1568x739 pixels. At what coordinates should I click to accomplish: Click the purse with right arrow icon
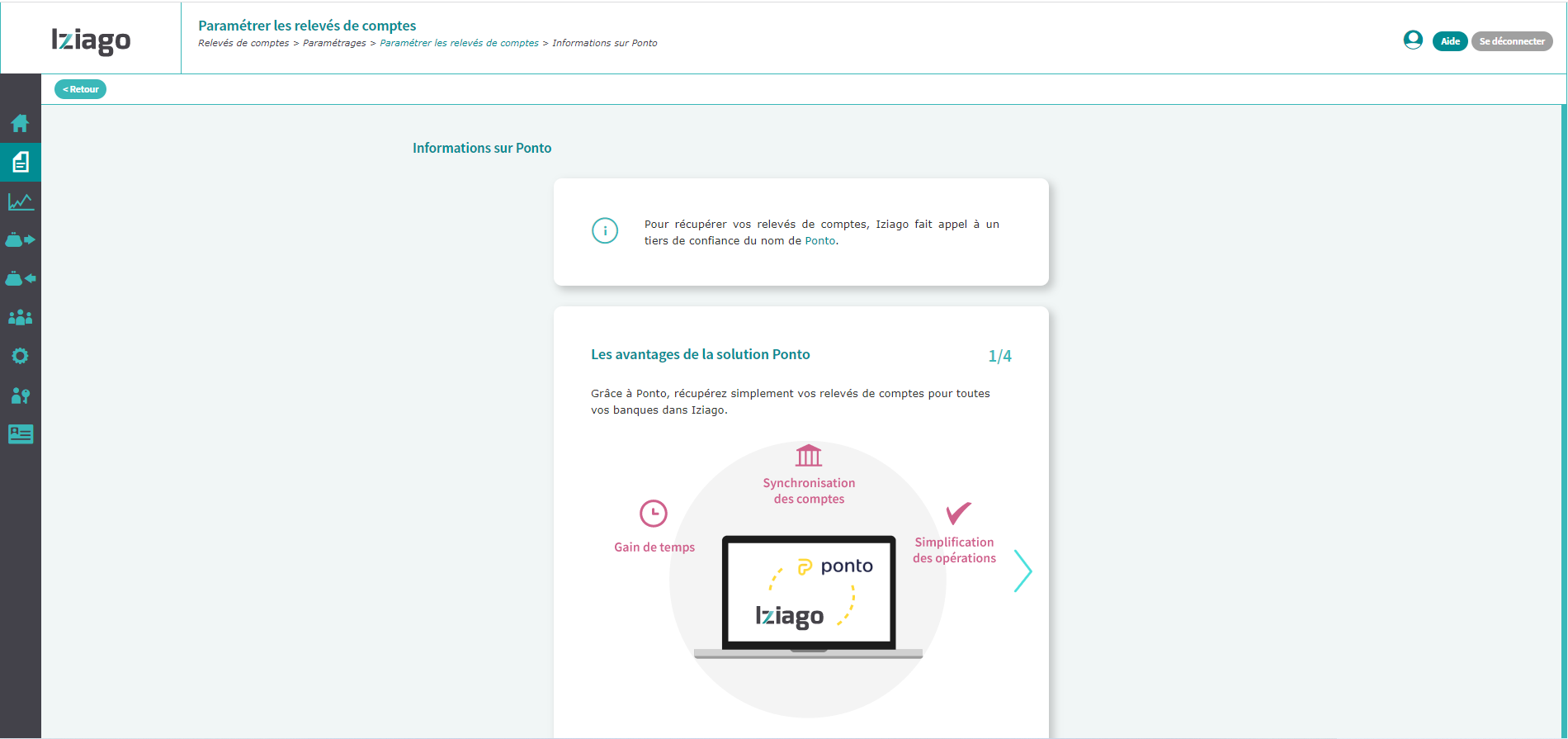point(20,239)
